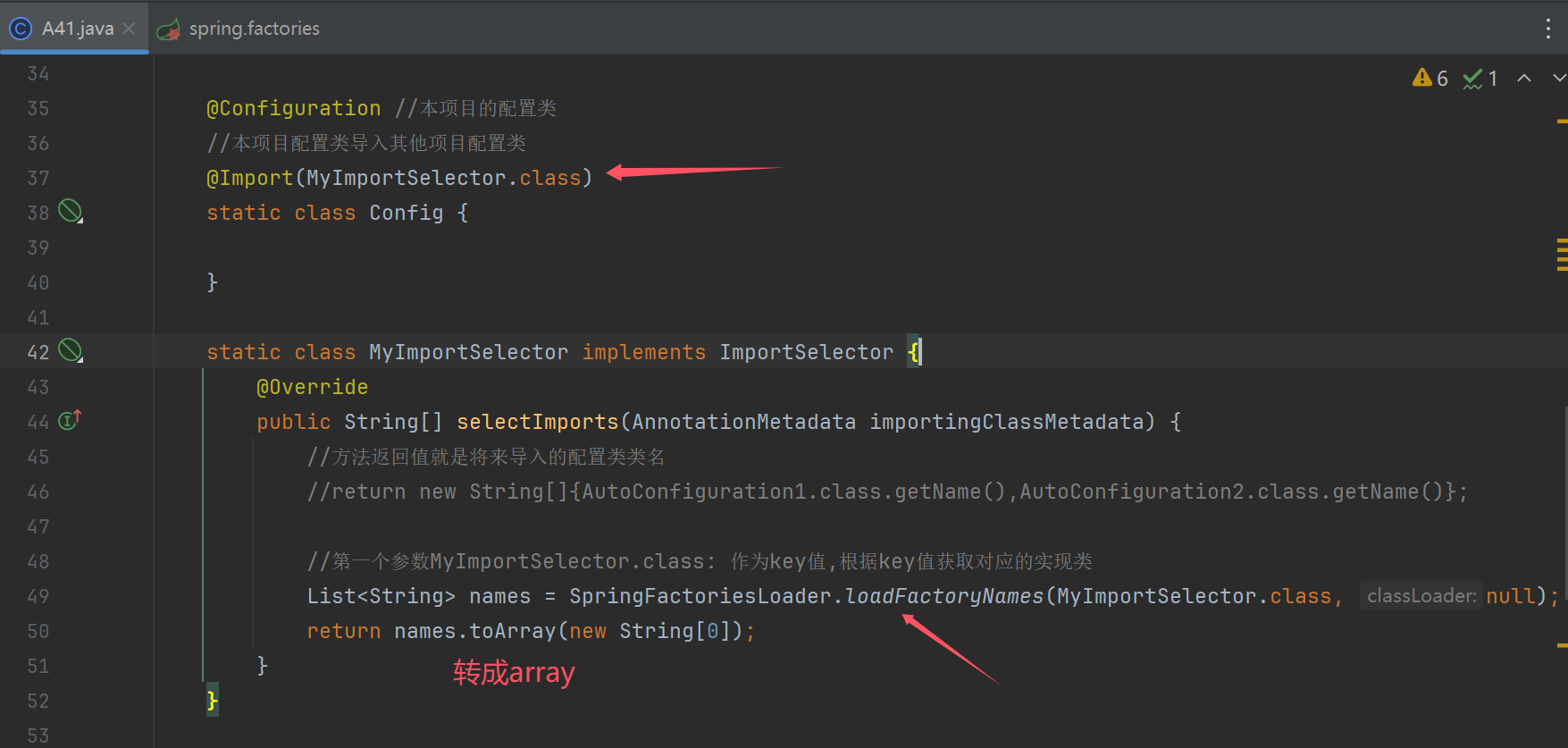Click the implements method gutter icon on line 44
Viewport: 1568px width, 748px height.
(70, 419)
